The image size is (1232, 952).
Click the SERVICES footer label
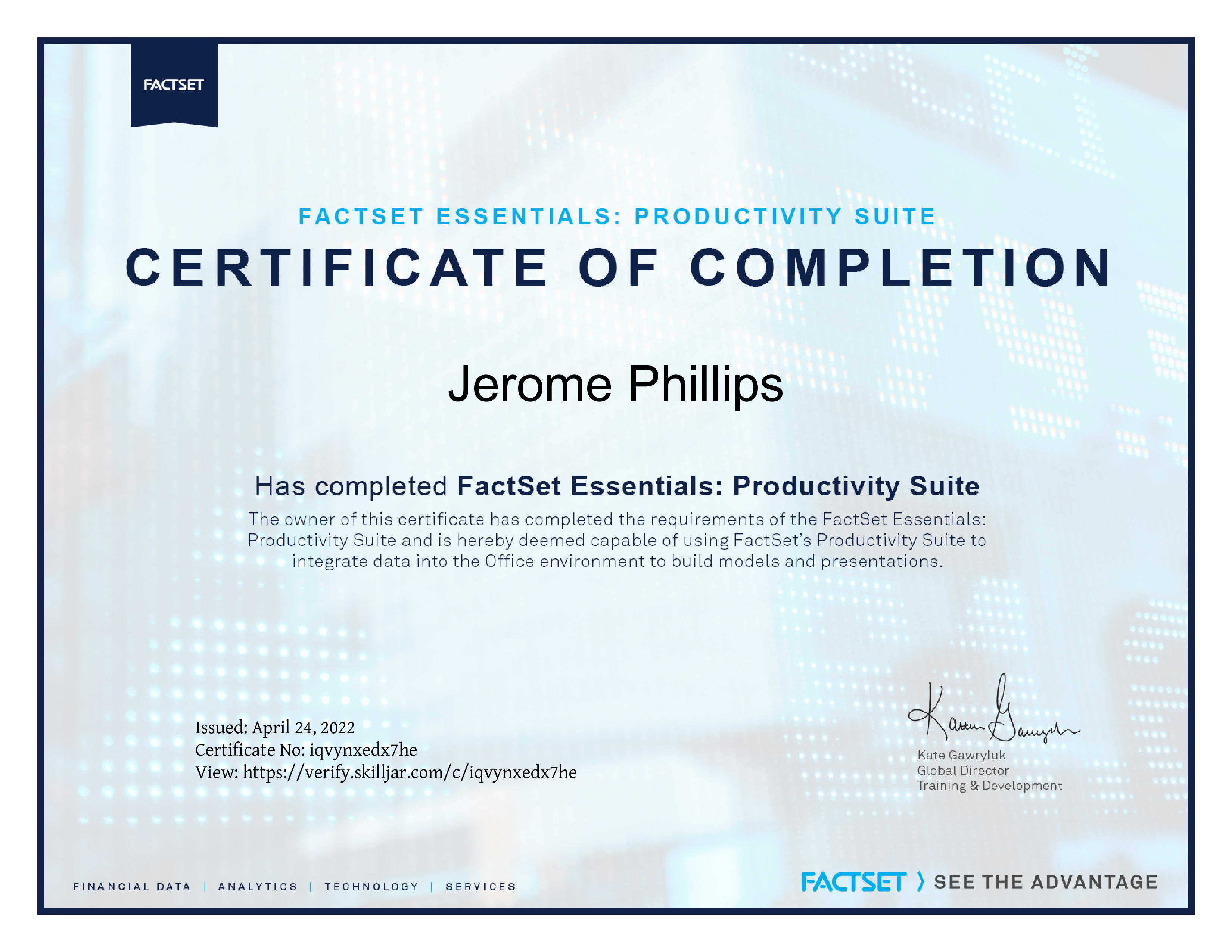tap(480, 887)
